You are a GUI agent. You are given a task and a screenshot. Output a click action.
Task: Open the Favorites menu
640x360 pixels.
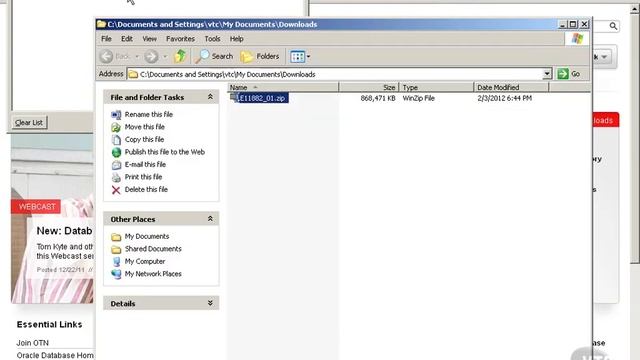tap(180, 39)
